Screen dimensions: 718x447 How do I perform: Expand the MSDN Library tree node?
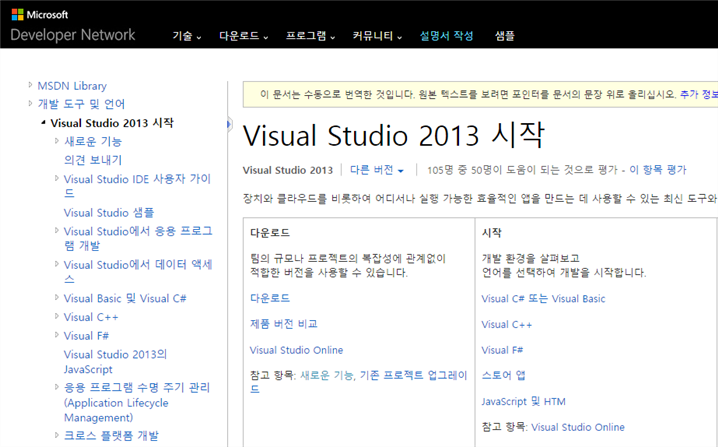(30, 85)
